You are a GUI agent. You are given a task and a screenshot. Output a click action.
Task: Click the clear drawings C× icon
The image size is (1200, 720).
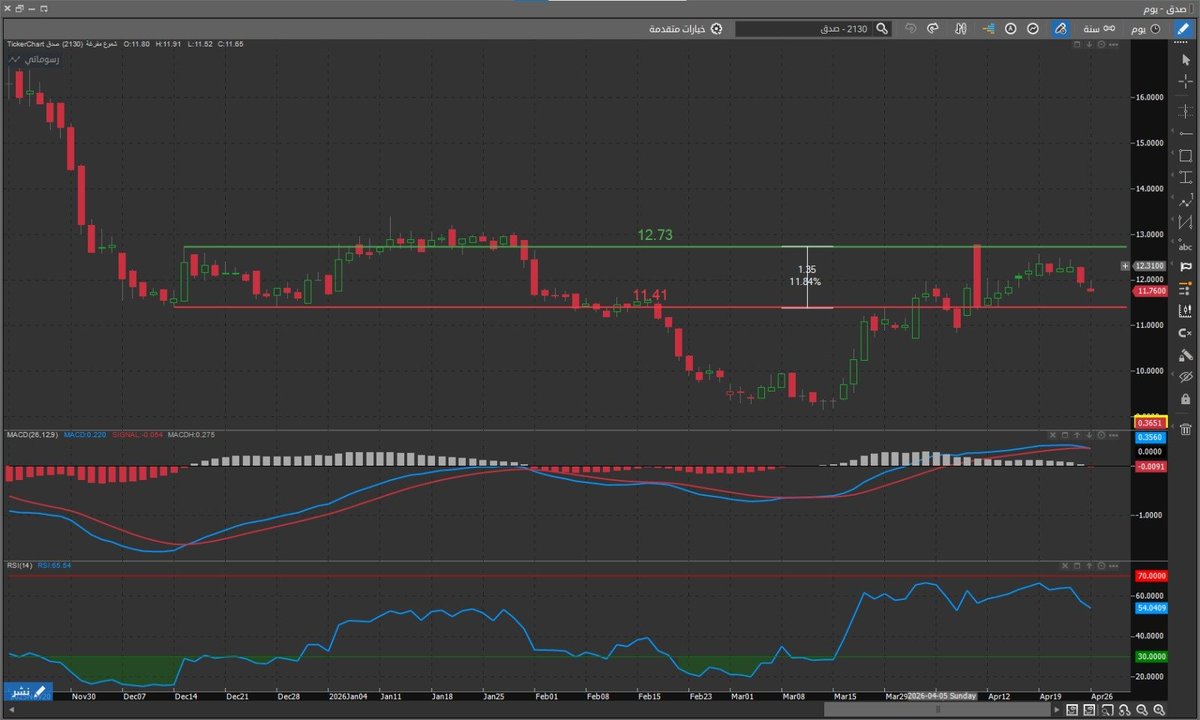pyautogui.click(x=1185, y=333)
